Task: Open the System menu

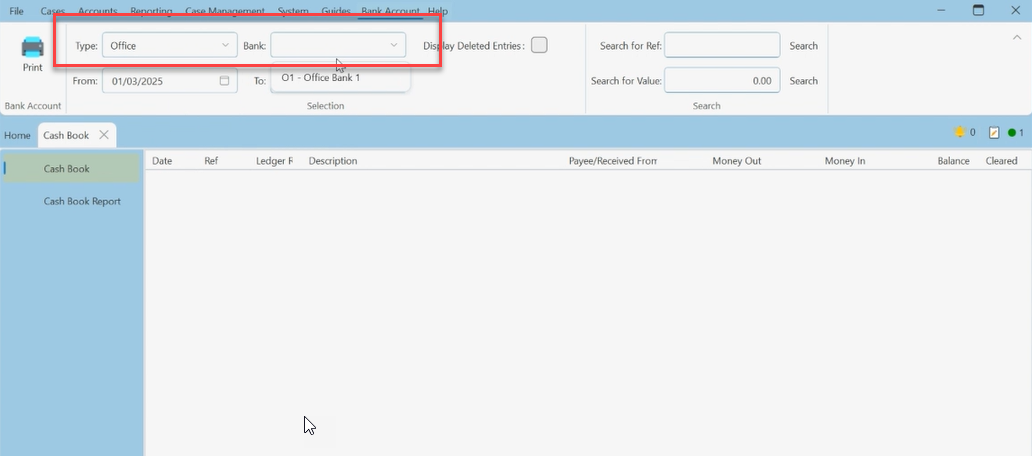Action: pos(293,11)
